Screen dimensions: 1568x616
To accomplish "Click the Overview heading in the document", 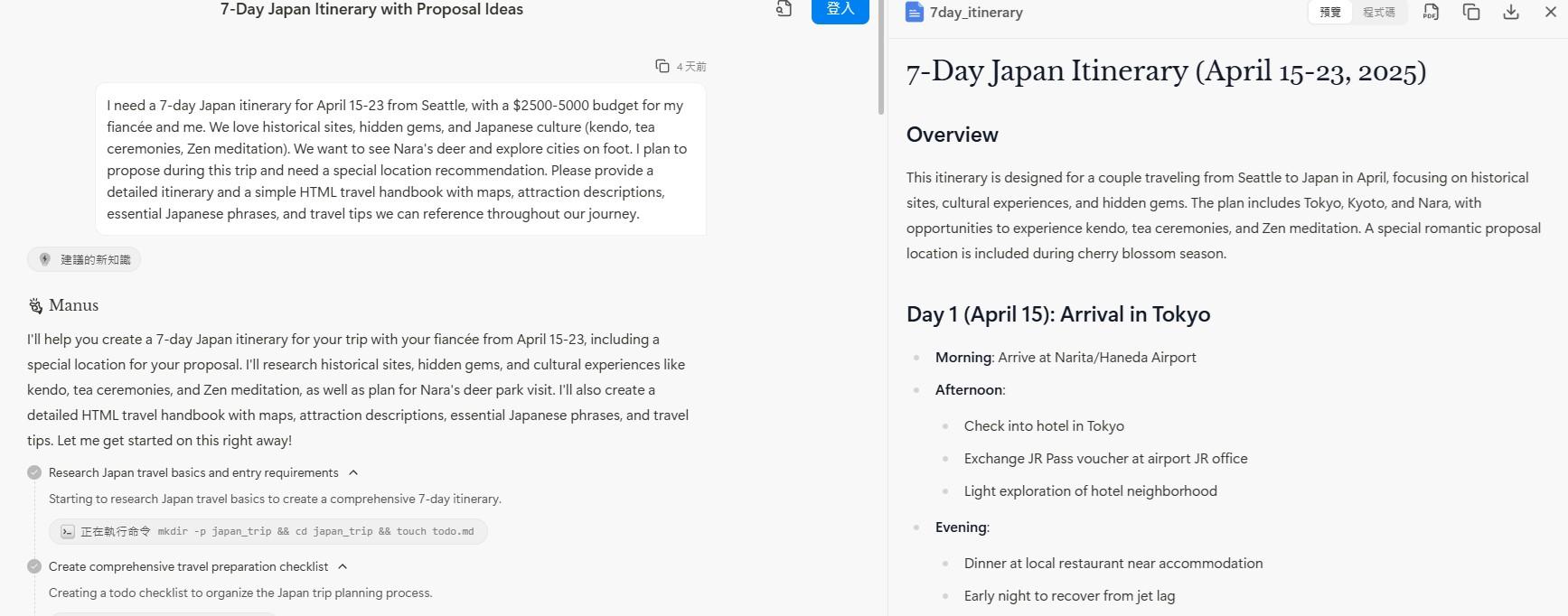I will (x=953, y=135).
